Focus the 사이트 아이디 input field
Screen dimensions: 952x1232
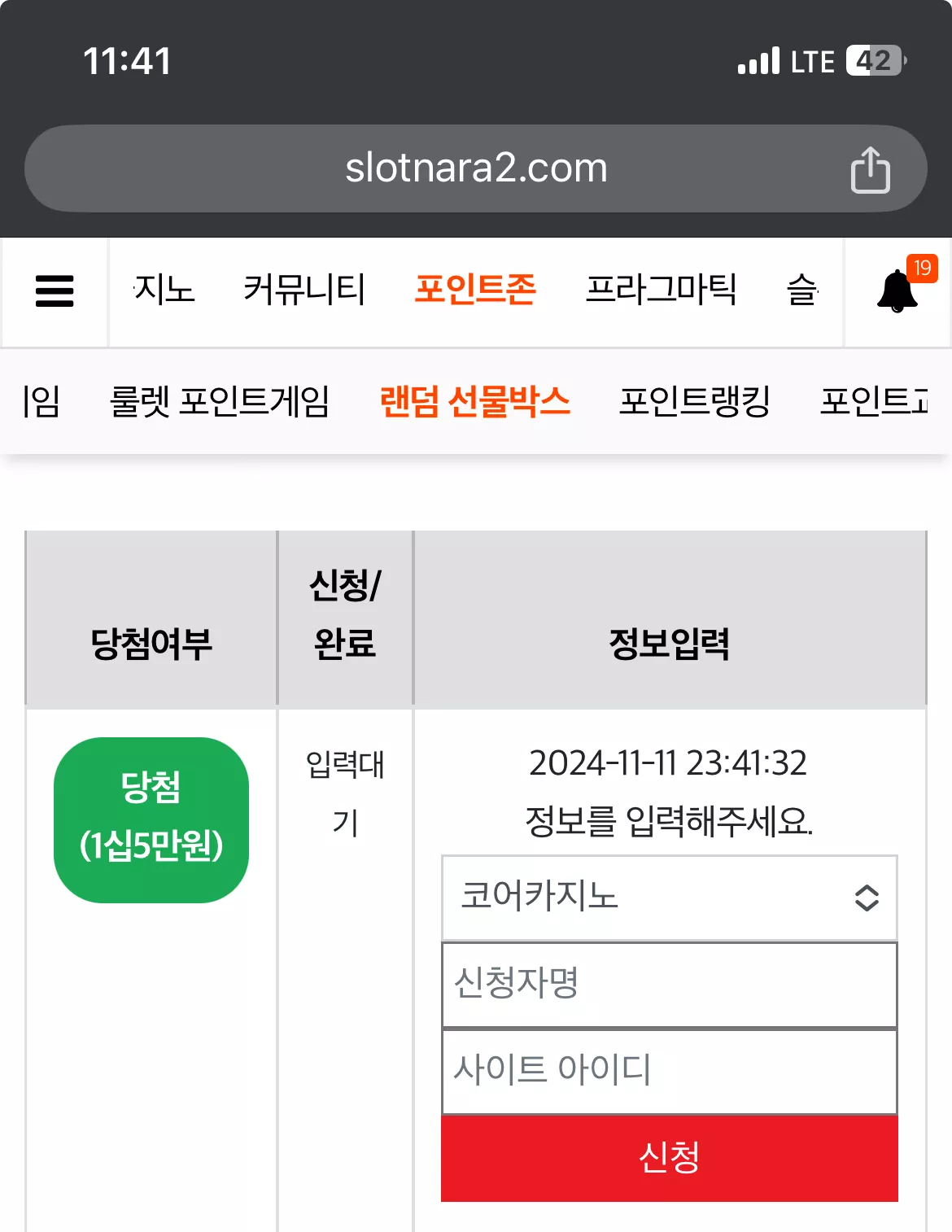669,1071
